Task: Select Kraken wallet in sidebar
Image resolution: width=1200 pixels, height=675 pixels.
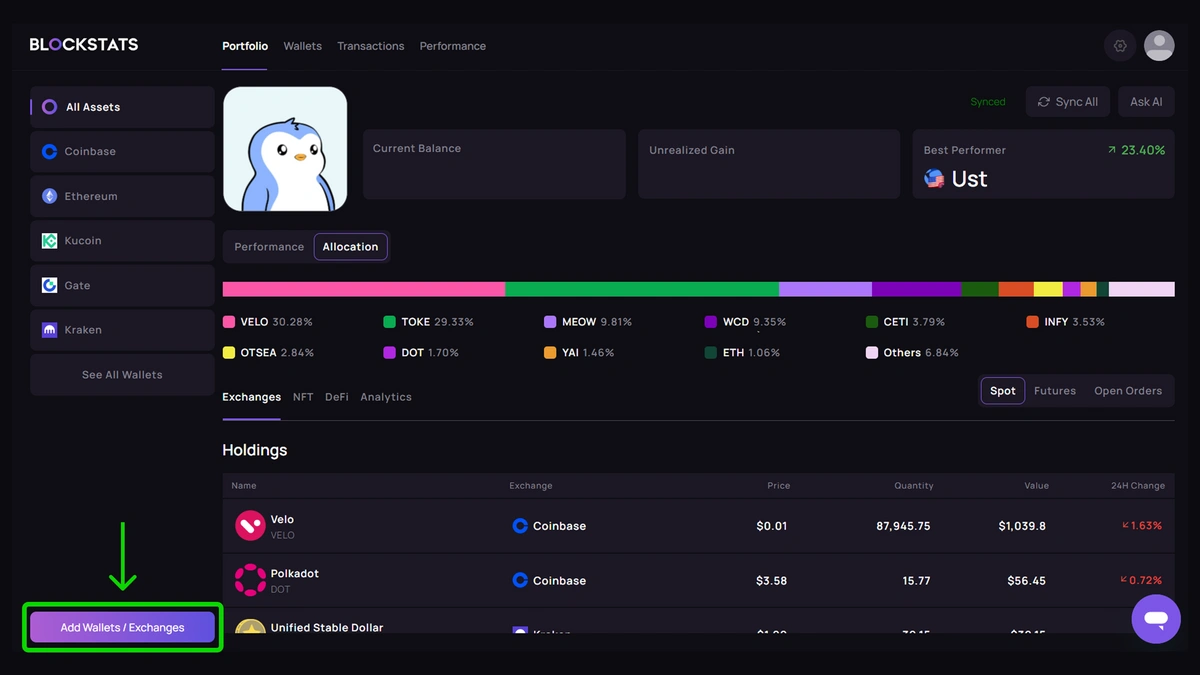Action: pos(122,330)
